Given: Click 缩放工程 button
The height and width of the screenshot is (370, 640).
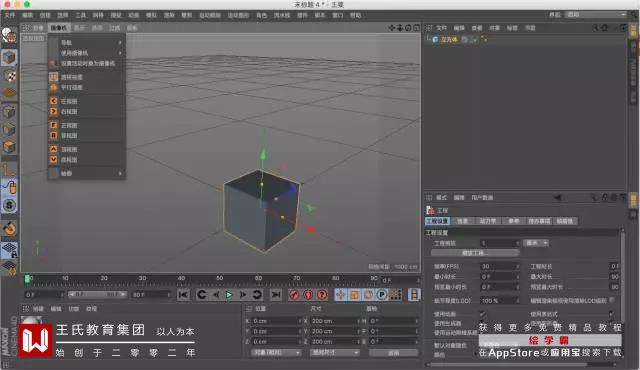Looking at the screenshot, I should pos(475,253).
